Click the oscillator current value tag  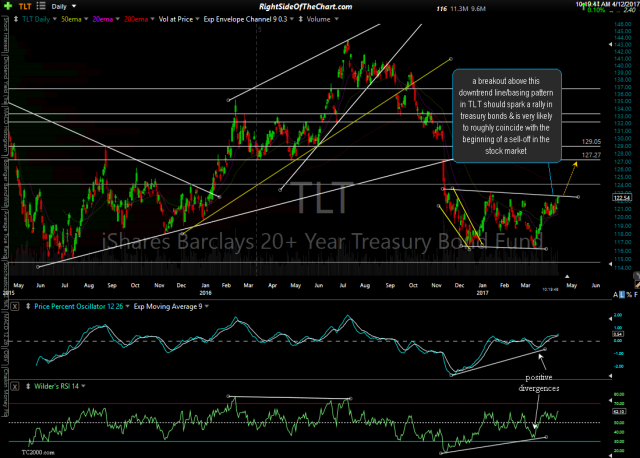tap(617, 334)
